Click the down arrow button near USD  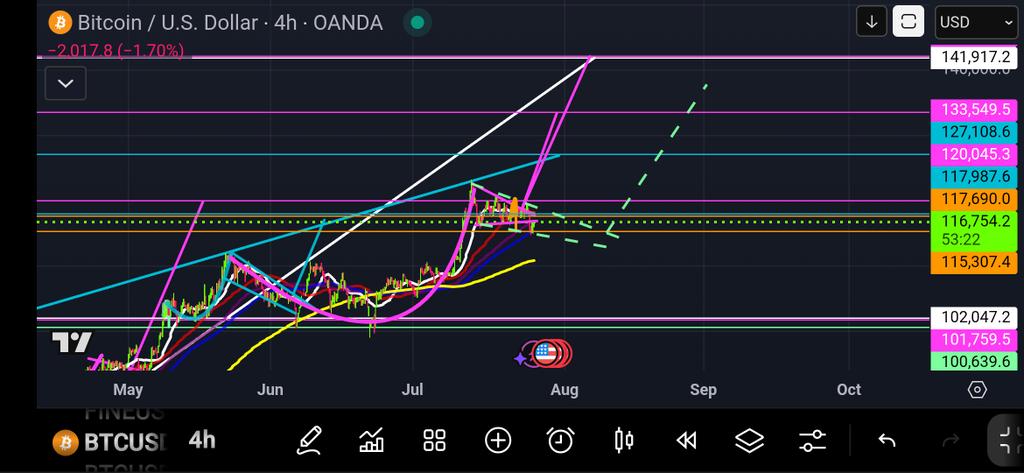(871, 22)
